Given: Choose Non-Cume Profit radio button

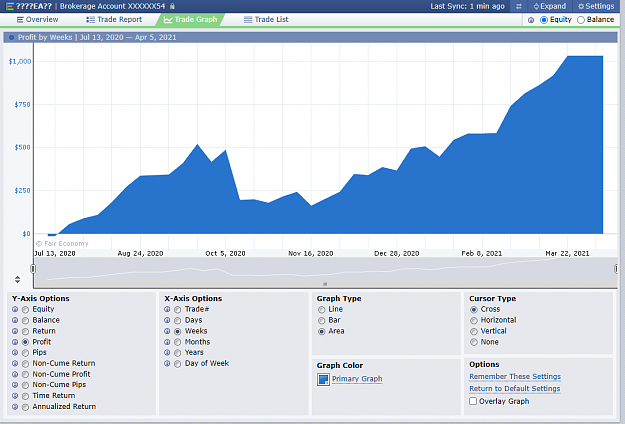Looking at the screenshot, I should point(26,374).
